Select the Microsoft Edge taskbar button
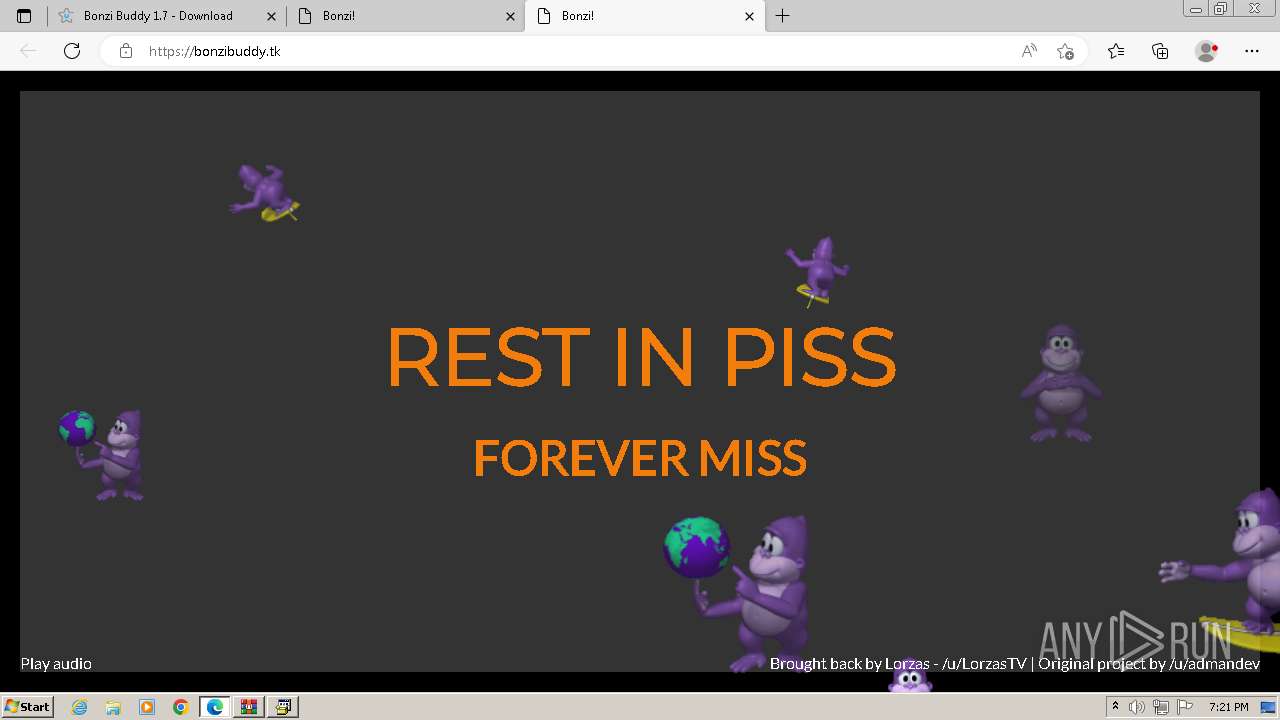 point(215,707)
